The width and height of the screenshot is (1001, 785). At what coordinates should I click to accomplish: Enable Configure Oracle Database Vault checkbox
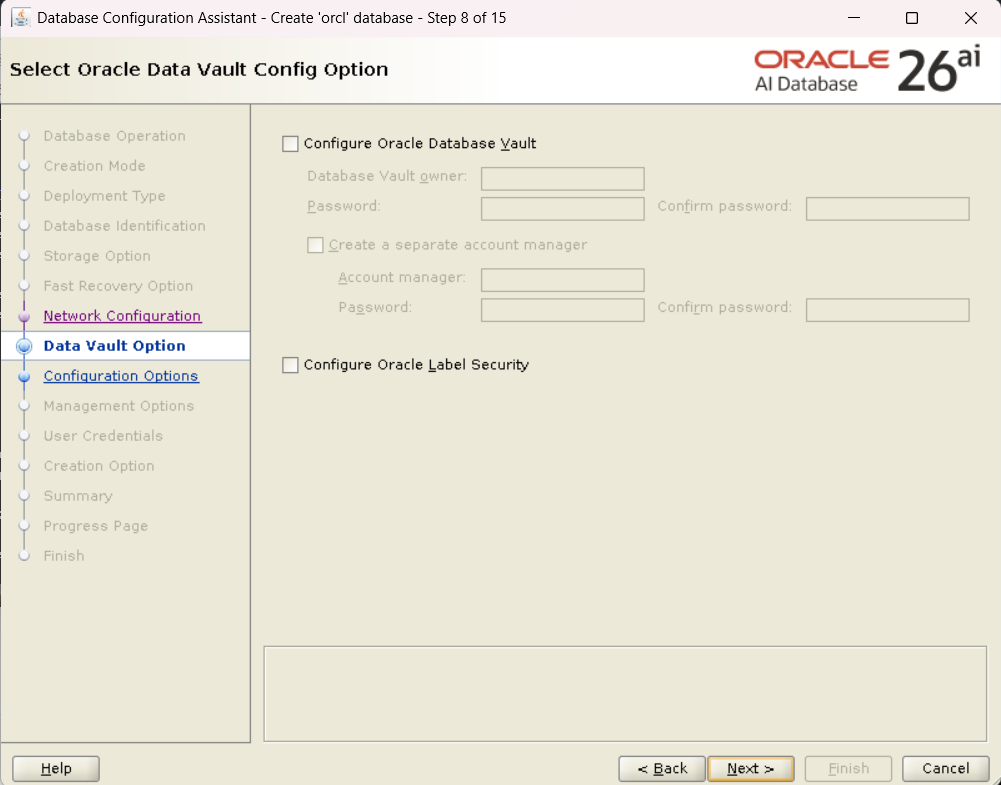tap(291, 144)
